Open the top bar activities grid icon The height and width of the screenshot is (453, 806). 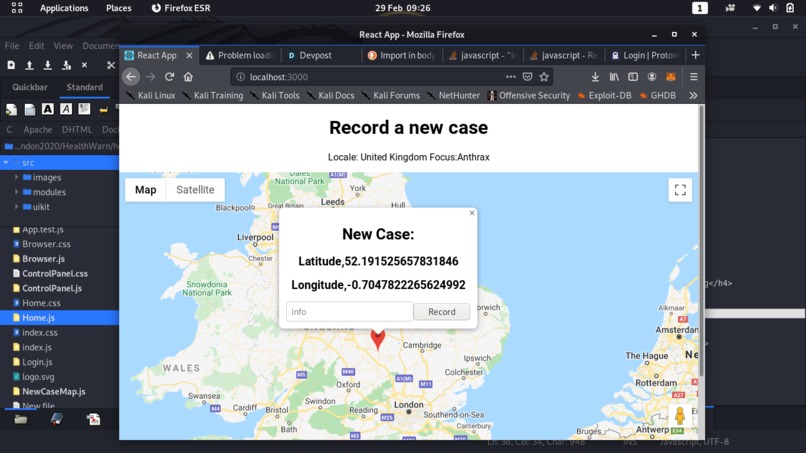point(17,8)
